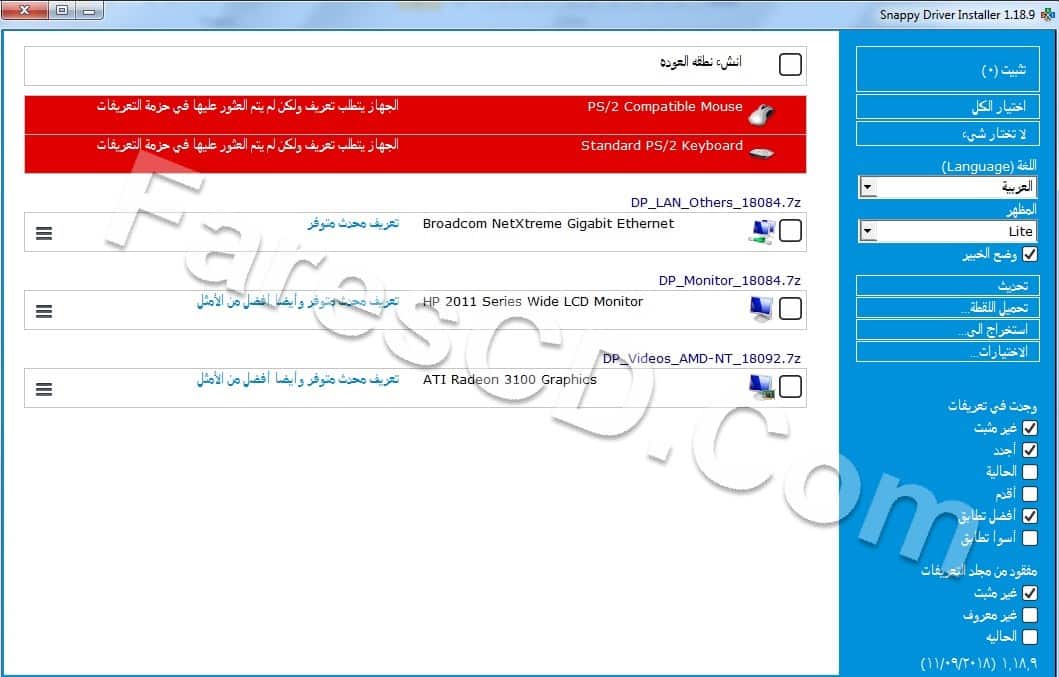Screen dimensions: 1059x677
Task: Click the 'استخراج الى...' extract to button
Action: tap(948, 329)
